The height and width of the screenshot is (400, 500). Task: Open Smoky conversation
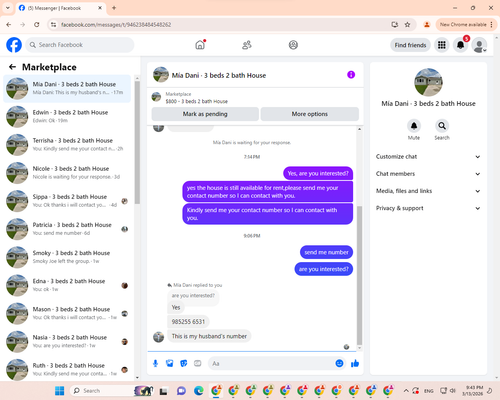(x=67, y=257)
